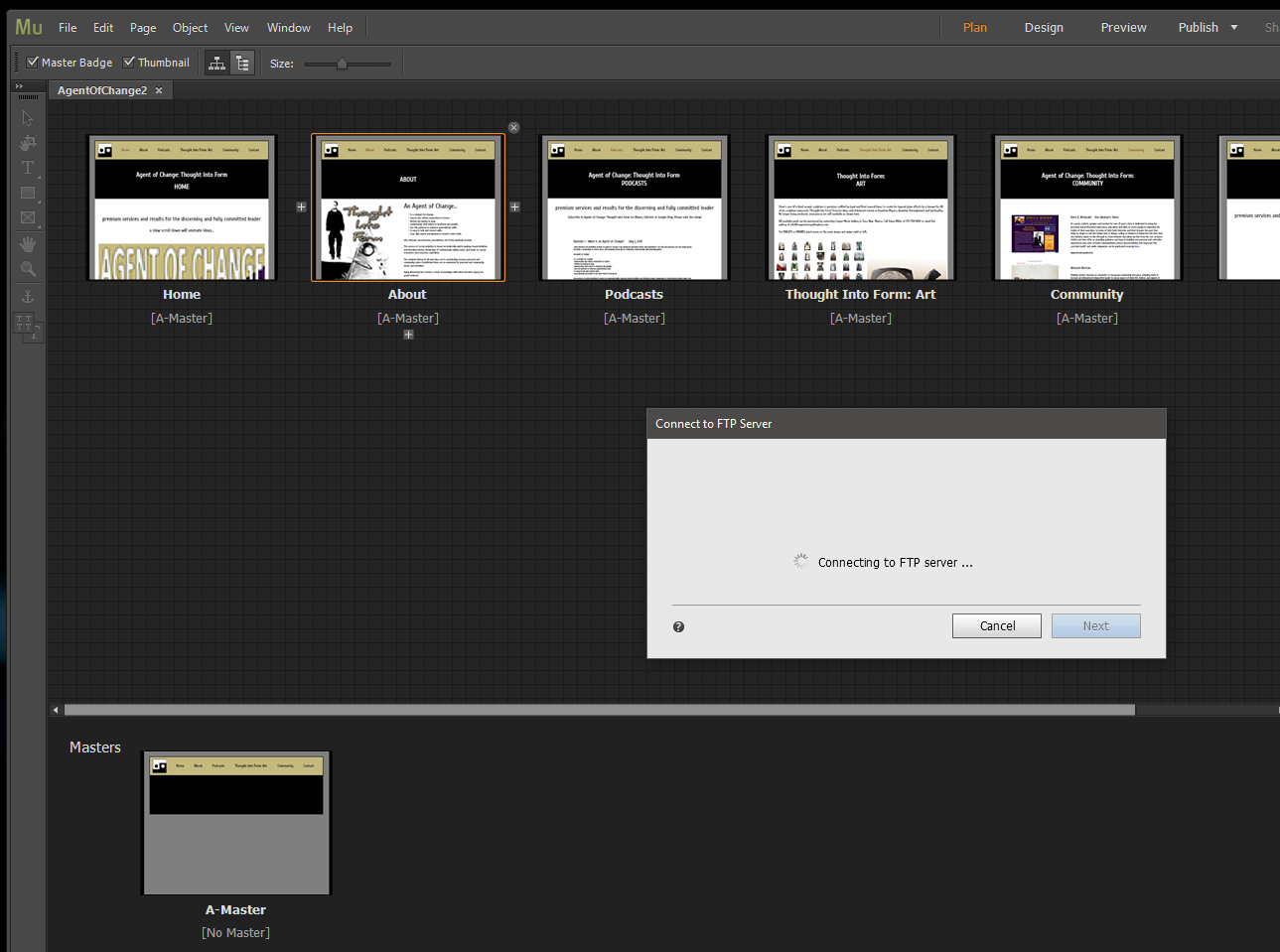Add sibling page left of About

pos(301,206)
